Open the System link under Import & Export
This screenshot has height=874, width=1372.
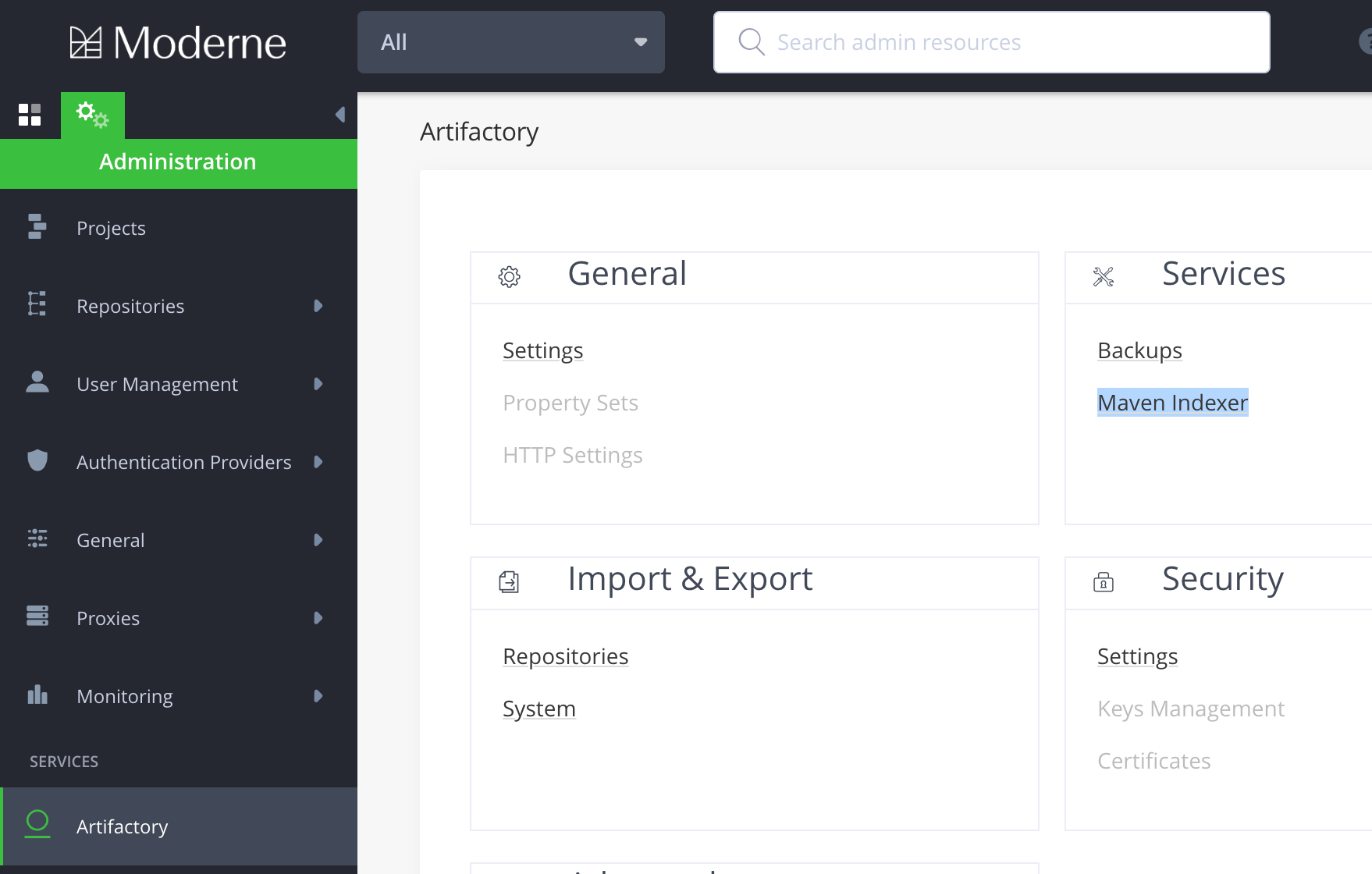click(x=538, y=709)
